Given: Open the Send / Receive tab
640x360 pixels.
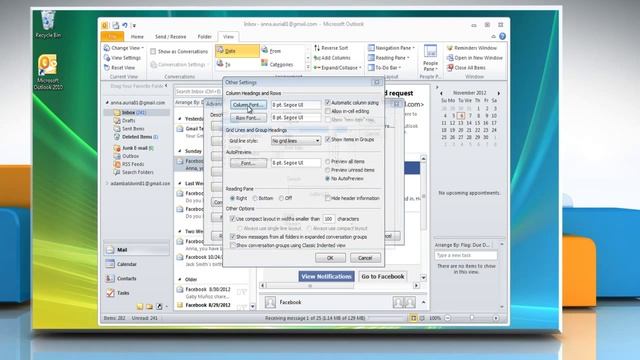Looking at the screenshot, I should (171, 37).
